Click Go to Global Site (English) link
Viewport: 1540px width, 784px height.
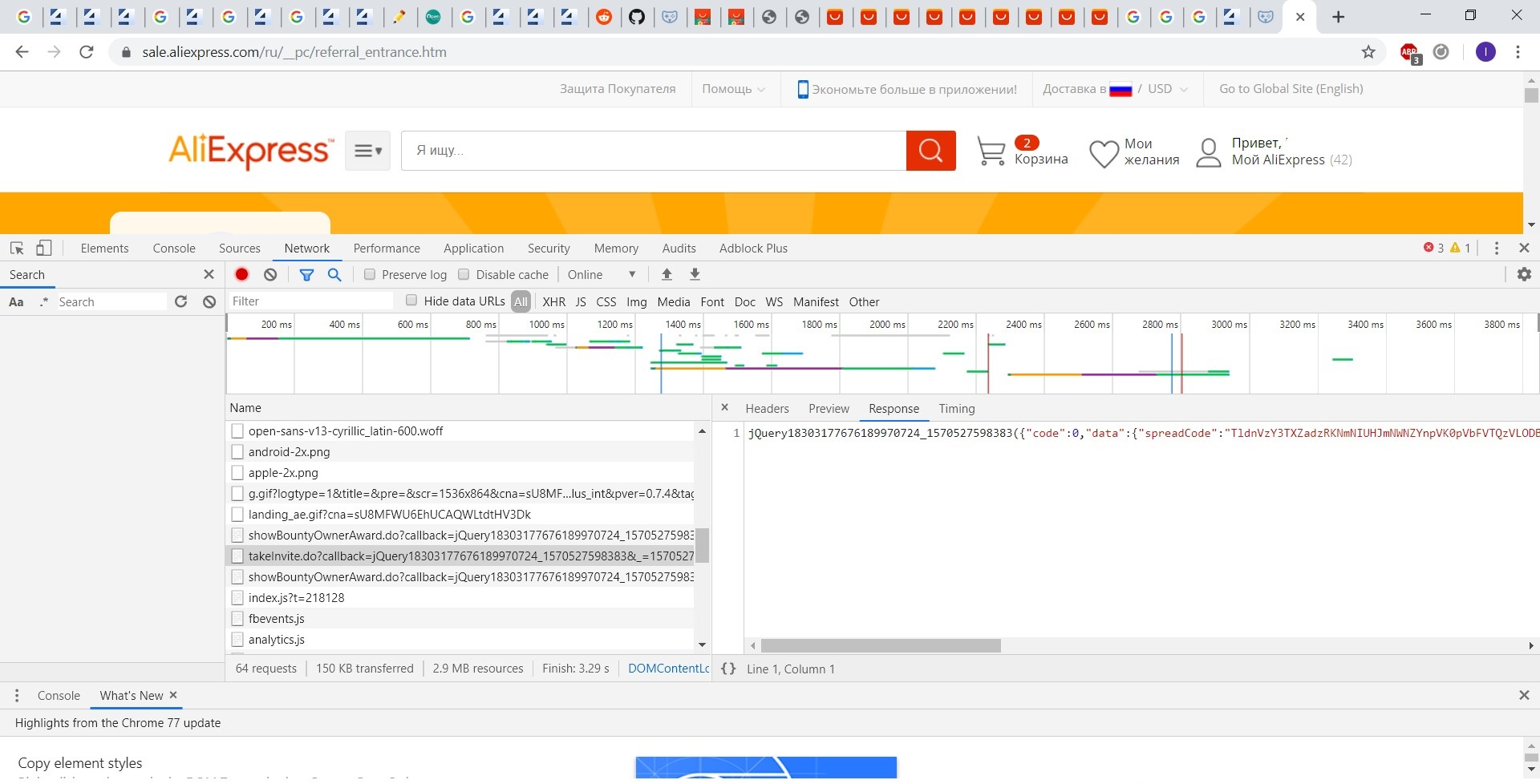tap(1291, 89)
